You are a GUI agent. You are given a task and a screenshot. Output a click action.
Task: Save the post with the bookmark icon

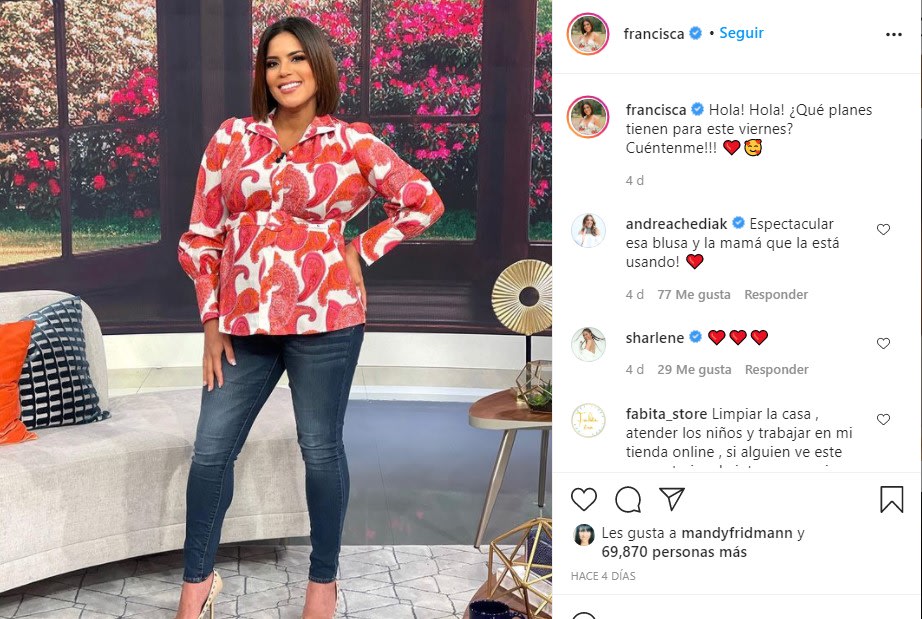[x=891, y=499]
